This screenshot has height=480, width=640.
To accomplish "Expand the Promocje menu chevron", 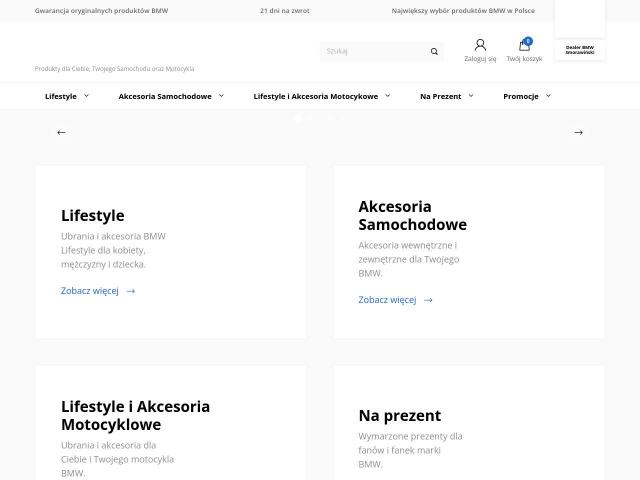I will tap(548, 96).
